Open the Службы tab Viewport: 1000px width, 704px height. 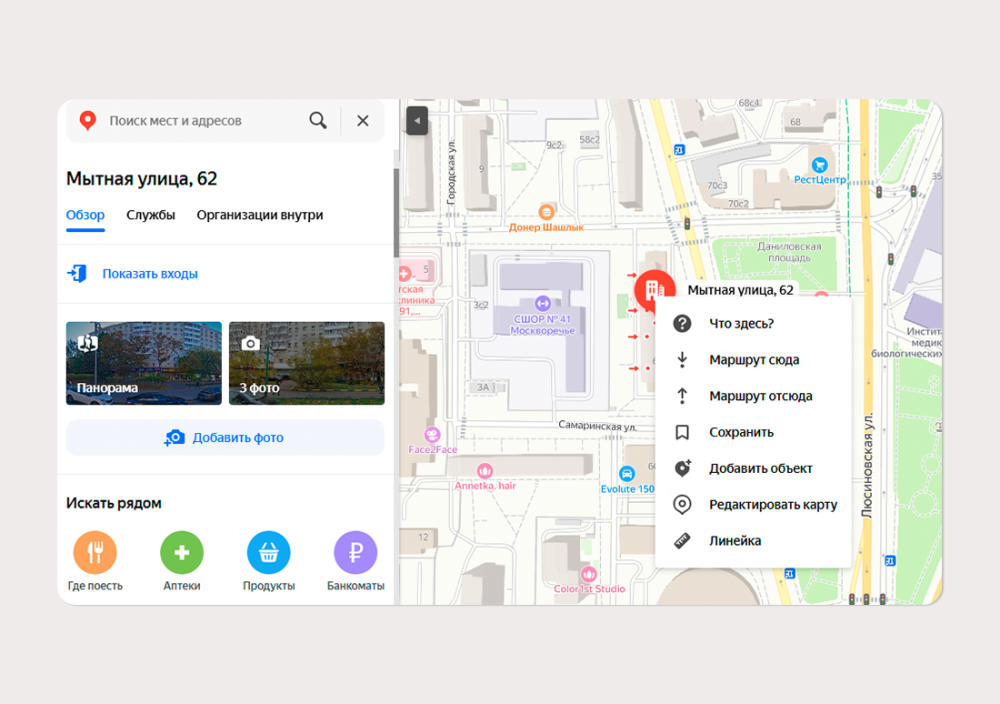(x=151, y=215)
